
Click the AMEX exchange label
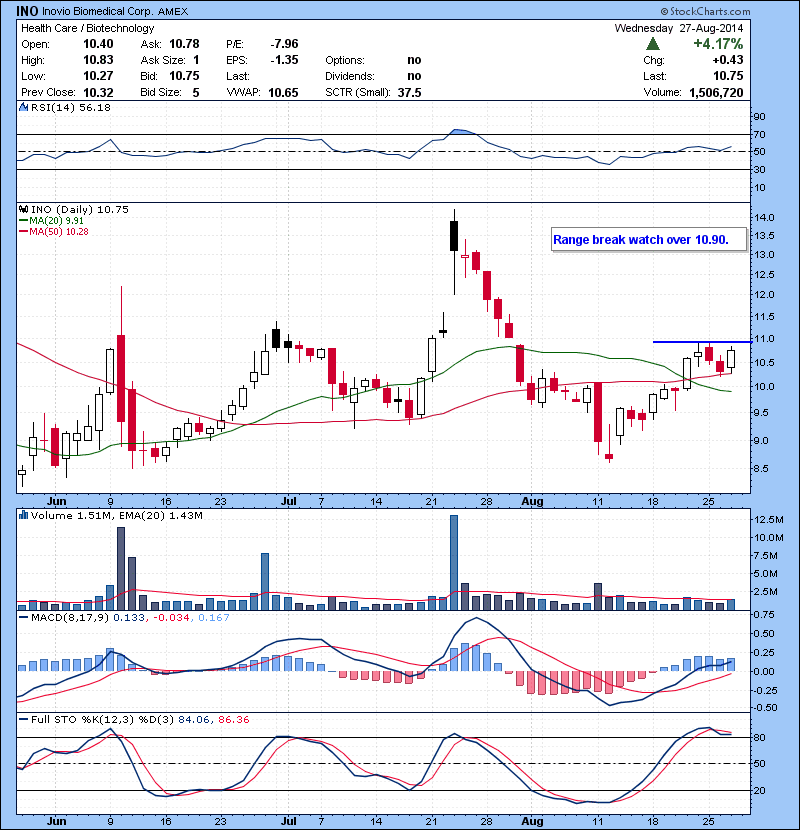point(173,11)
